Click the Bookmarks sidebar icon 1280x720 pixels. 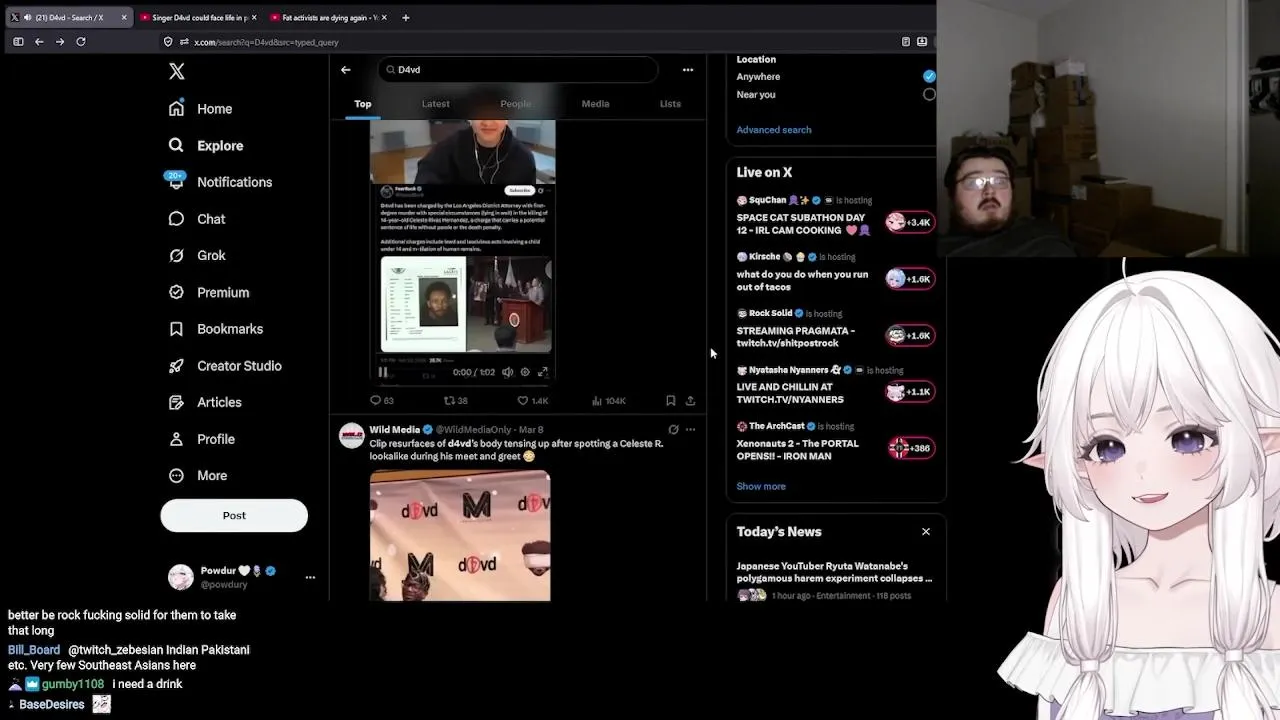[176, 329]
